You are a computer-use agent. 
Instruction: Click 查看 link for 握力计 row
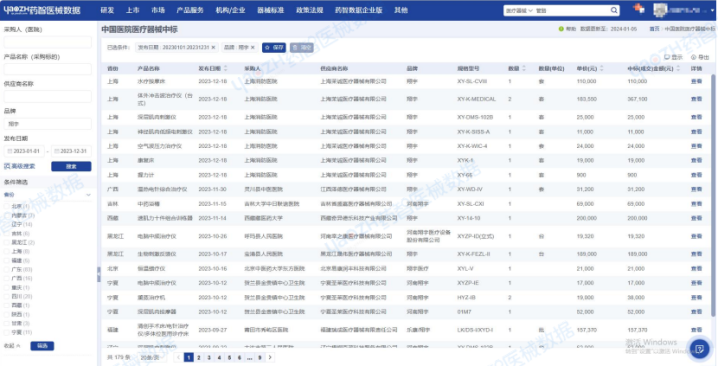(x=696, y=175)
